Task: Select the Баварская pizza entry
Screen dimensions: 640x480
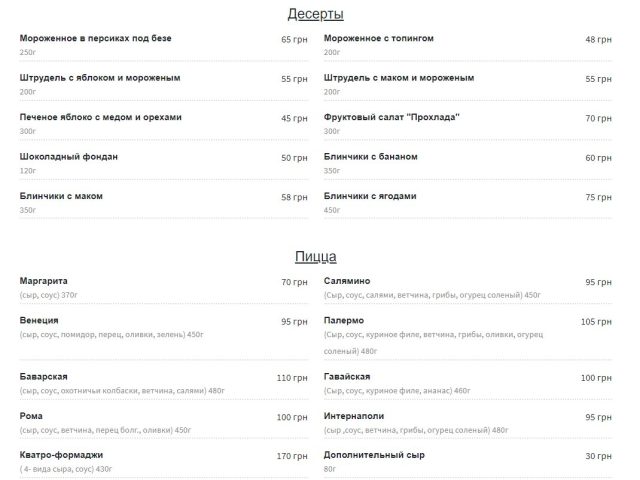Action: coord(44,377)
